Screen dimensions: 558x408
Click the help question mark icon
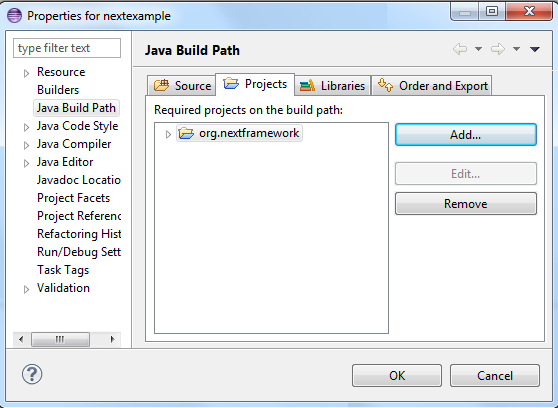tap(32, 374)
